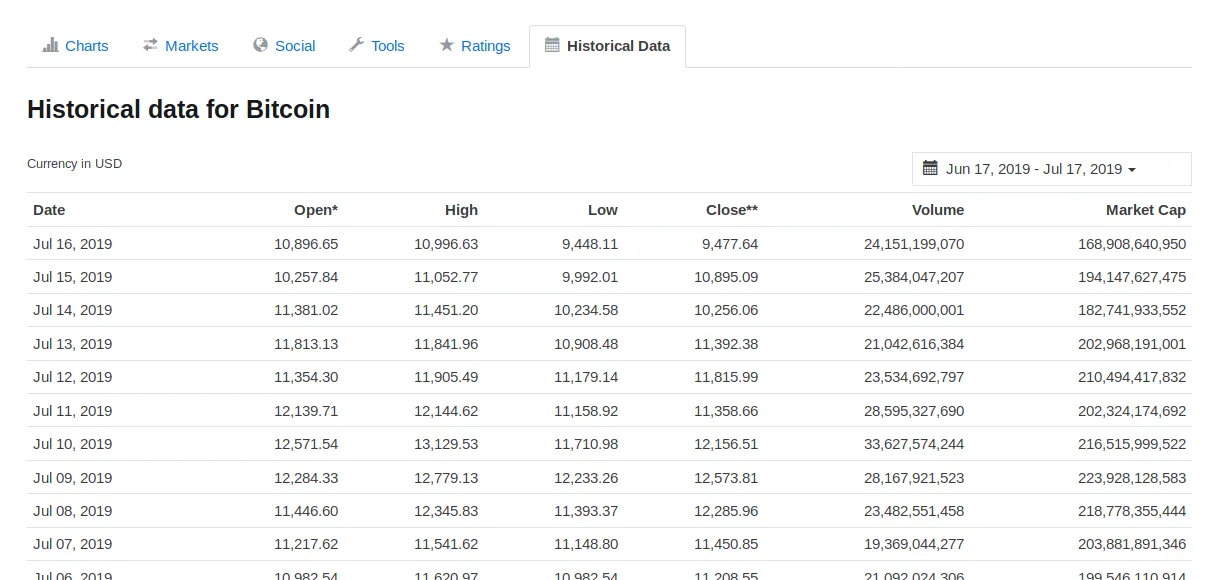Click high price 13,129.53
This screenshot has width=1231, height=580.
pos(446,444)
